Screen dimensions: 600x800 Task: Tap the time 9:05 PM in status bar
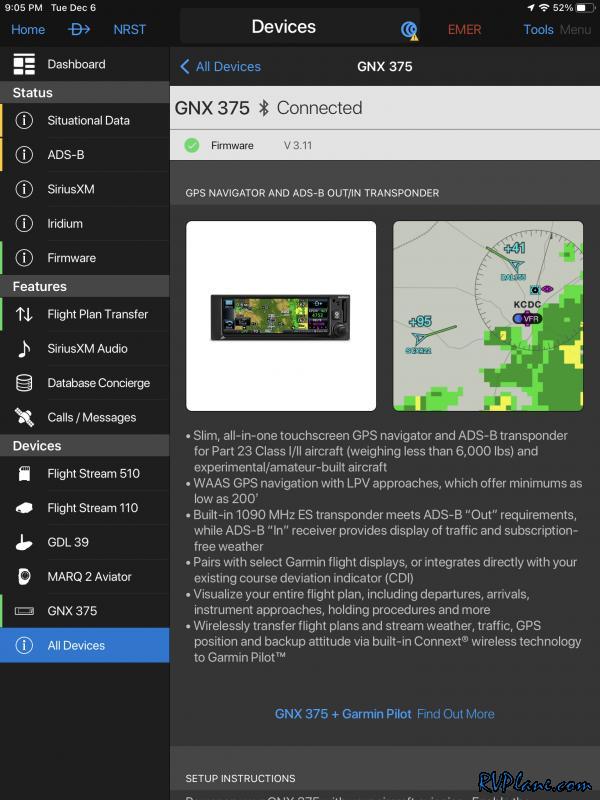tap(23, 8)
